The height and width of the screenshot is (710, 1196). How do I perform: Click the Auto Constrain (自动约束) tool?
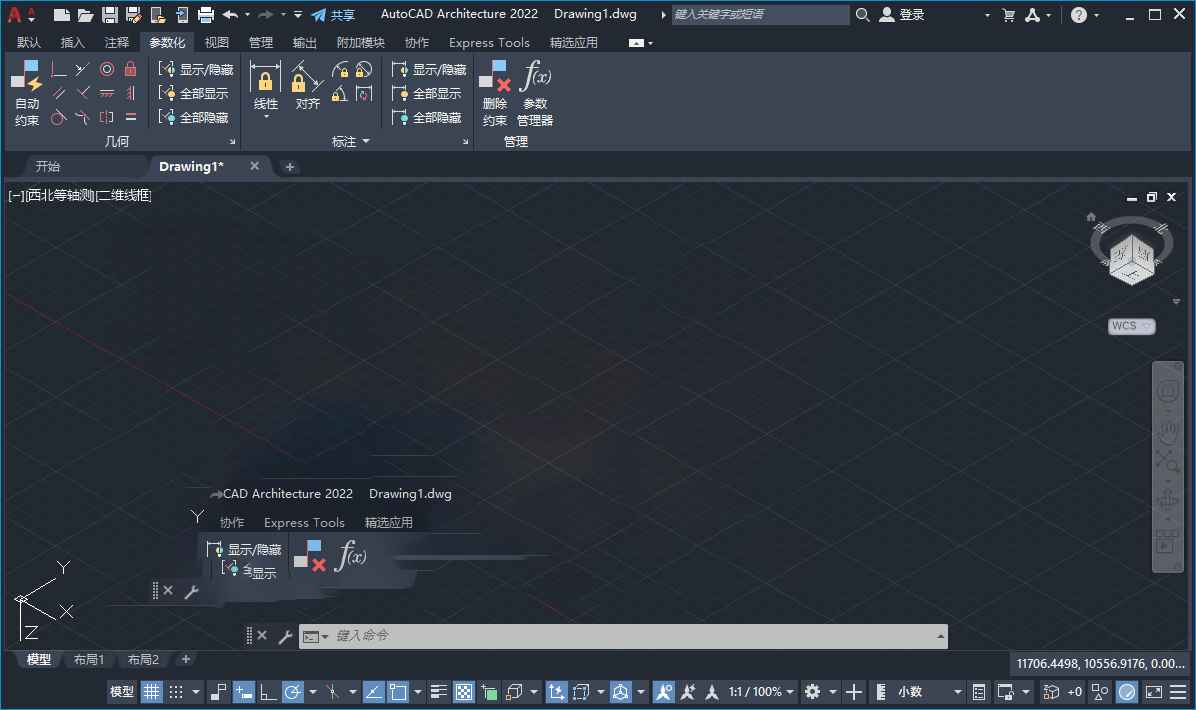click(x=27, y=93)
